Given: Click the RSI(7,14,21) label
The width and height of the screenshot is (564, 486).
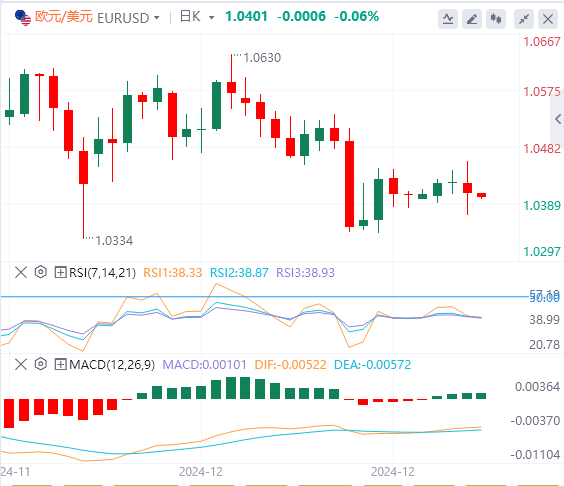Looking at the screenshot, I should click(103, 273).
